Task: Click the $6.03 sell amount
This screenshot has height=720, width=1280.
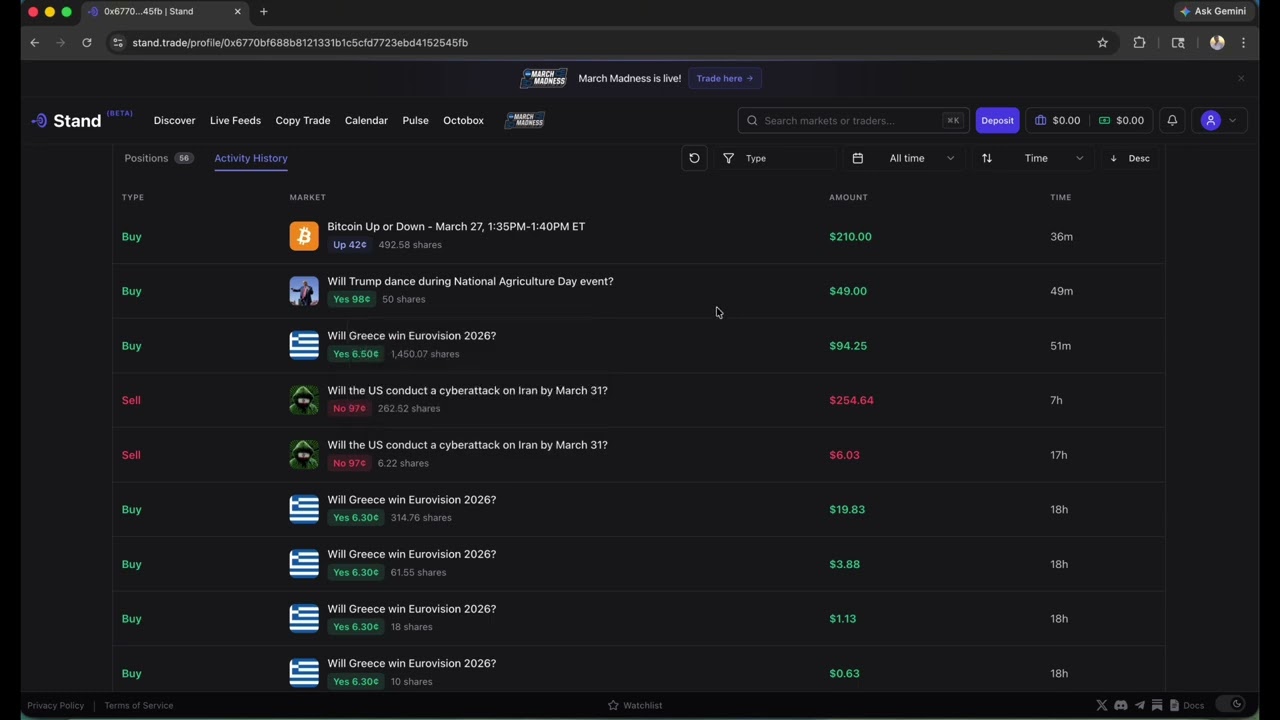Action: (844, 455)
